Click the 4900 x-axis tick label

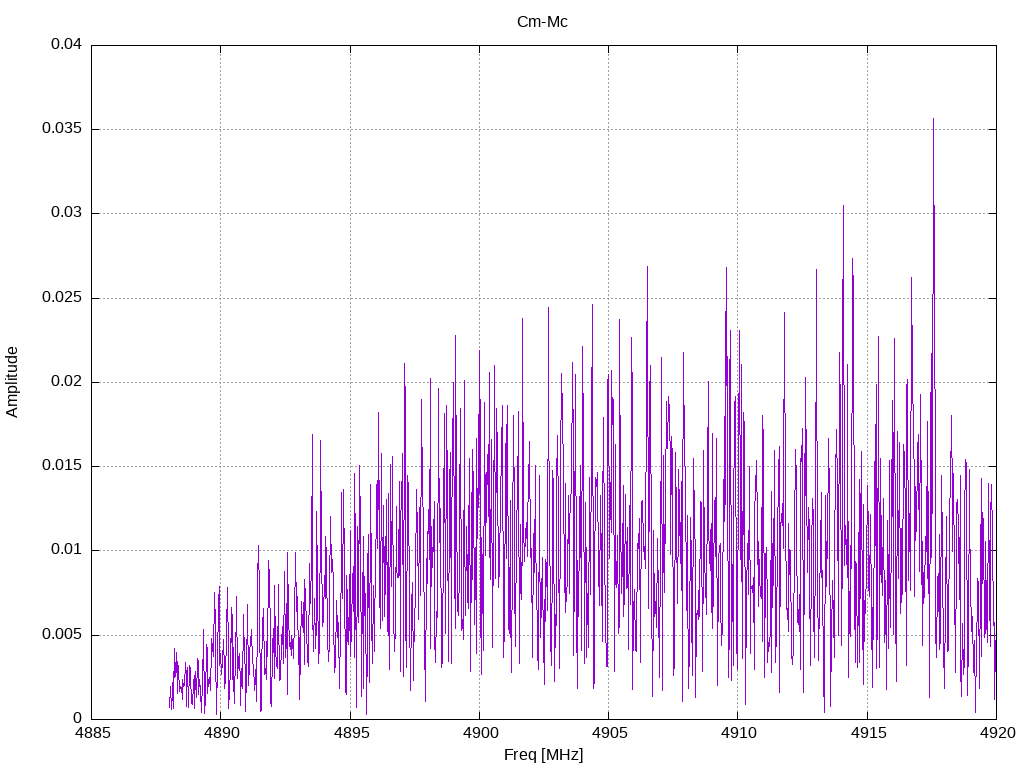479,733
